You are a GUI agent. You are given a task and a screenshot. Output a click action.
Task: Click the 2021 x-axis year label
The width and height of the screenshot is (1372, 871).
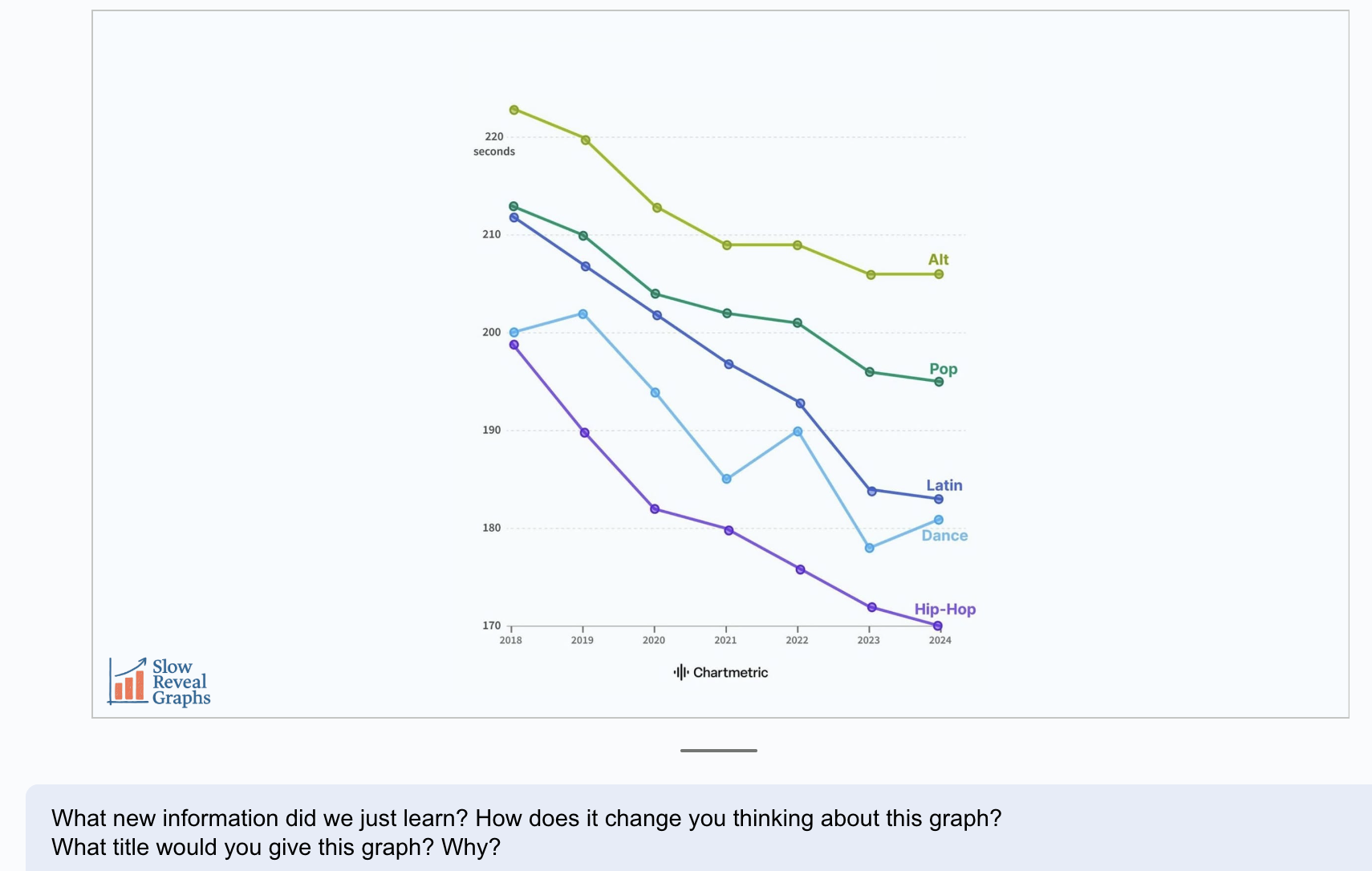pyautogui.click(x=725, y=640)
